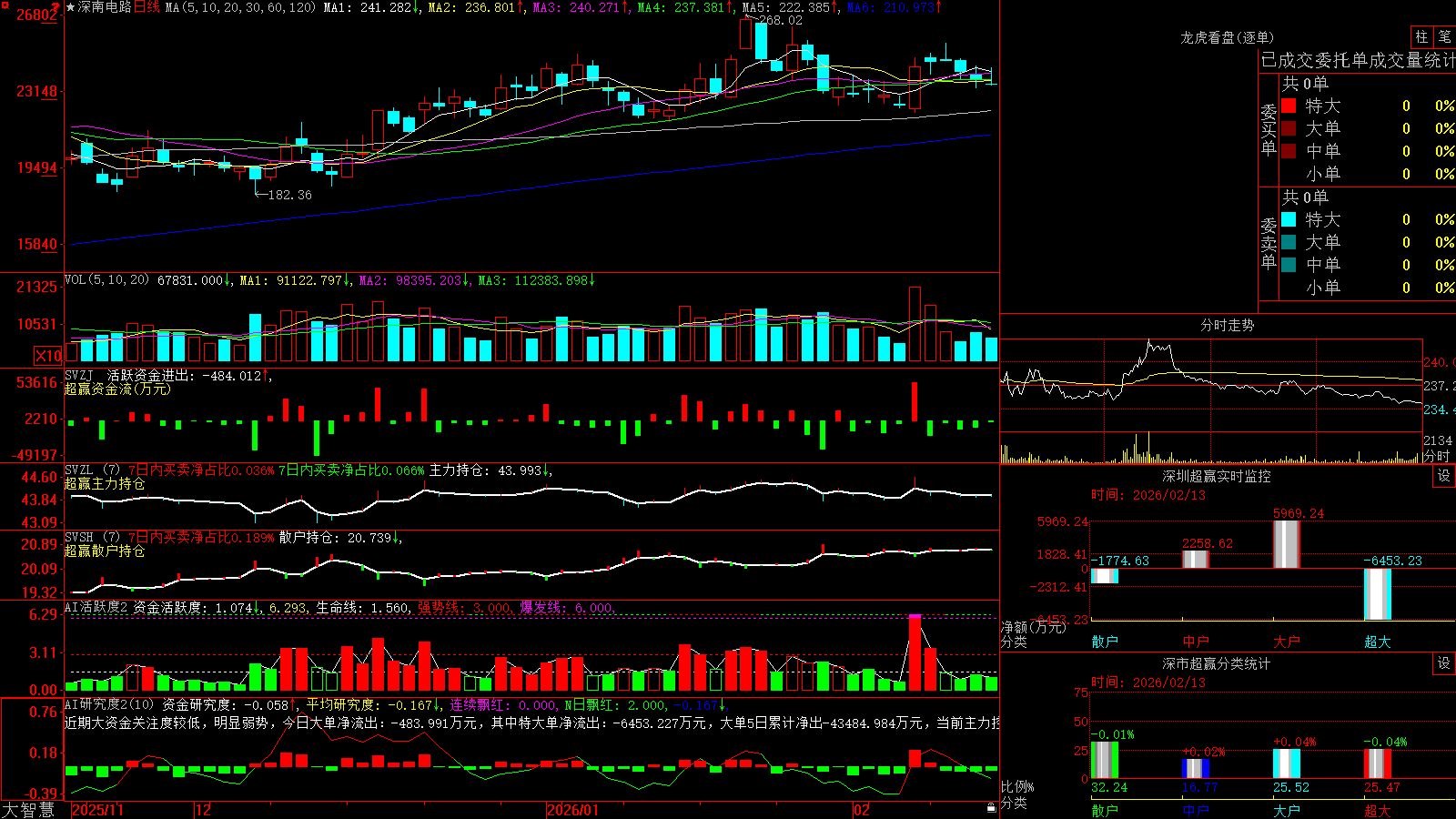Click the 龙虎看盘(逐单) panel title
The height and width of the screenshot is (819, 1456).
[1228, 37]
